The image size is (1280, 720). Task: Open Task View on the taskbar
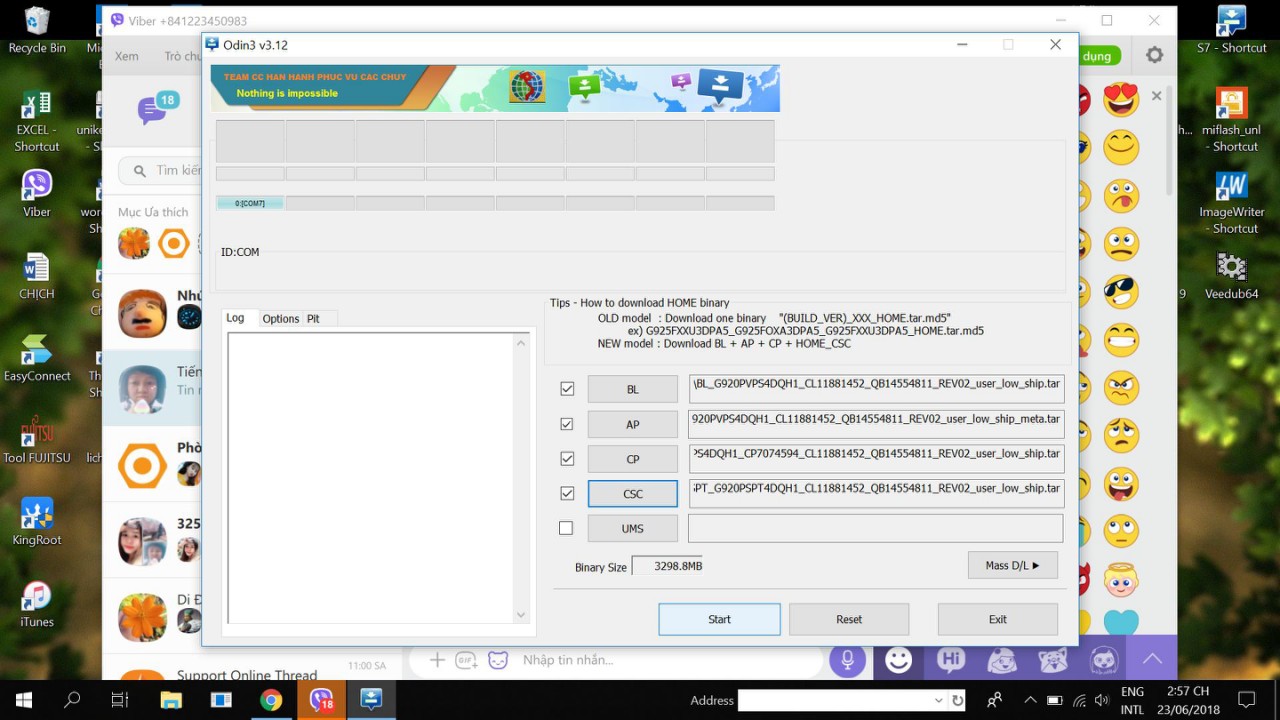point(120,700)
